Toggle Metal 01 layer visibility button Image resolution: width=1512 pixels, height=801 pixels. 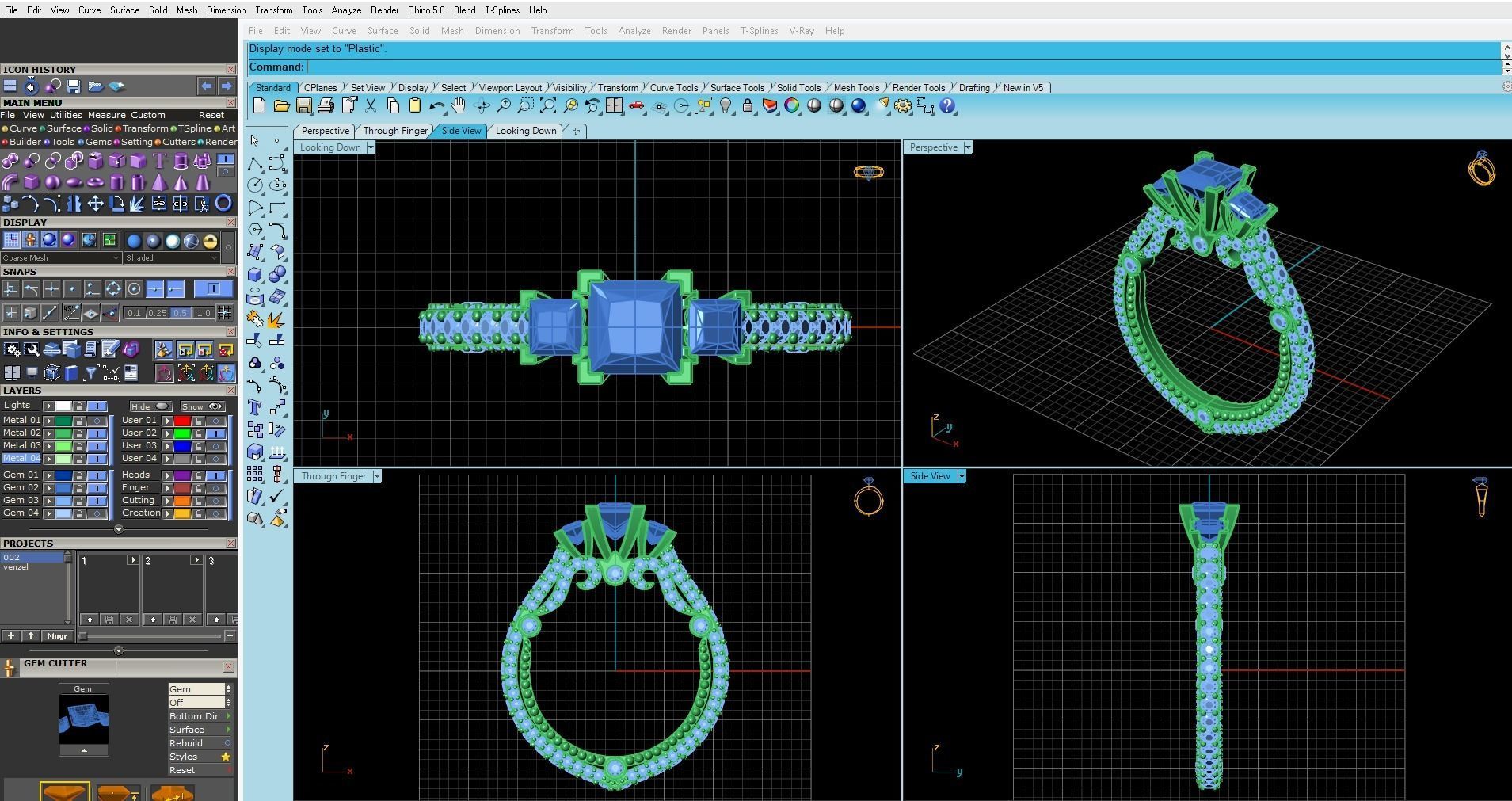[97, 421]
